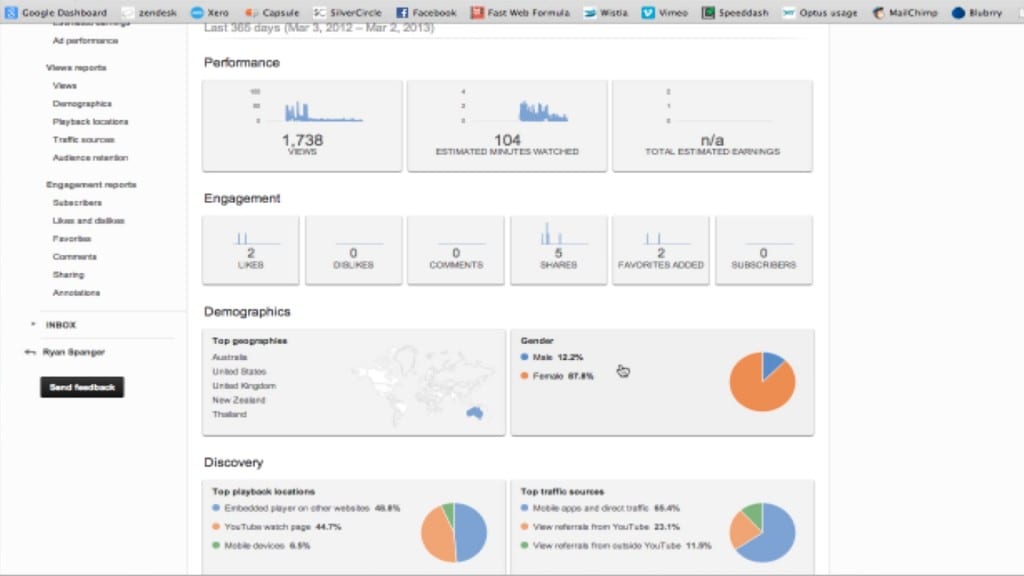This screenshot has height=576, width=1024.
Task: Open the MailChimp bookmark
Action: pos(905,12)
